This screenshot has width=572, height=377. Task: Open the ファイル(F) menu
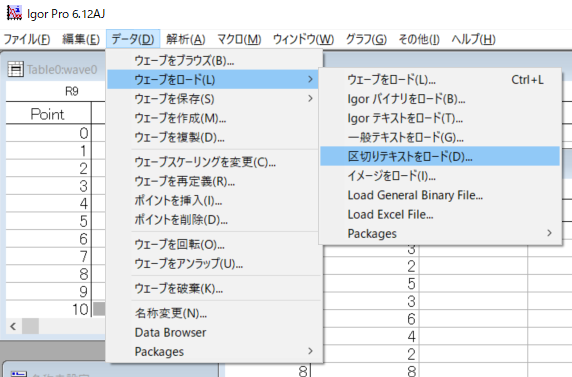tap(27, 39)
